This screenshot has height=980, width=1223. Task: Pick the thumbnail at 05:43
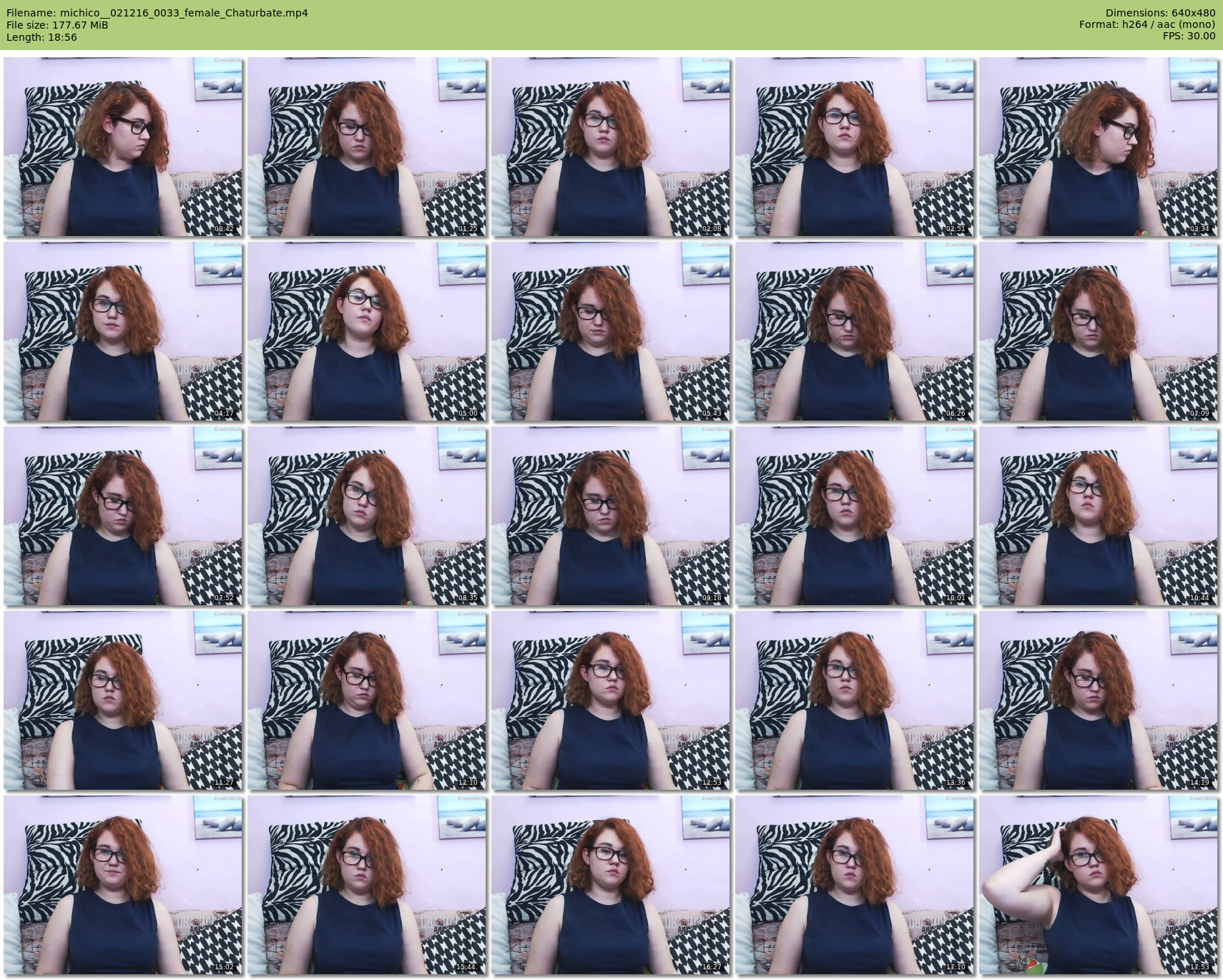(611, 331)
